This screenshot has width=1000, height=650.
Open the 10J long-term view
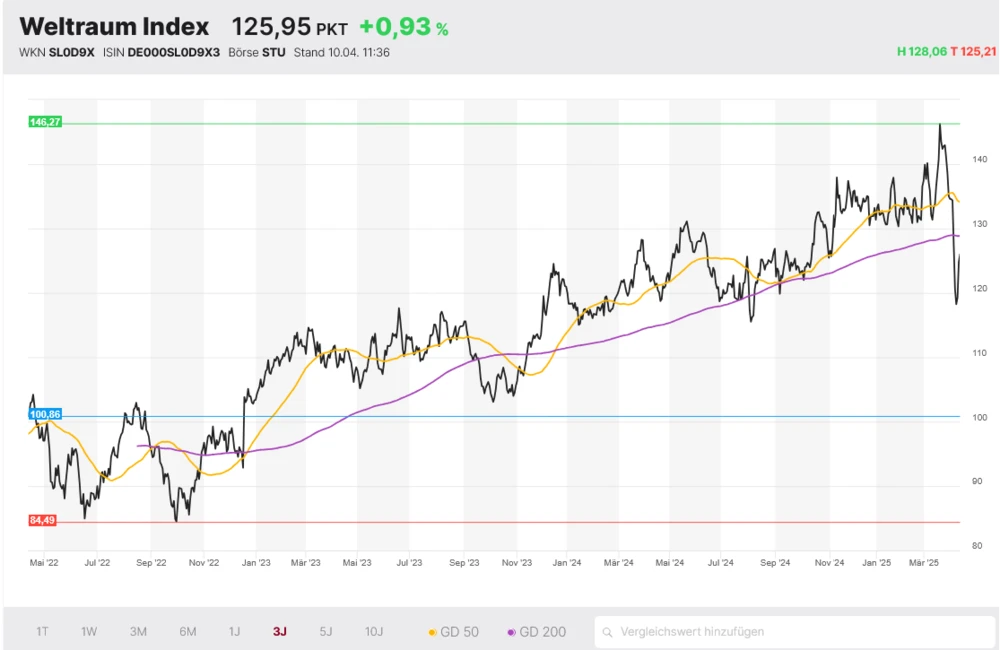tap(374, 632)
